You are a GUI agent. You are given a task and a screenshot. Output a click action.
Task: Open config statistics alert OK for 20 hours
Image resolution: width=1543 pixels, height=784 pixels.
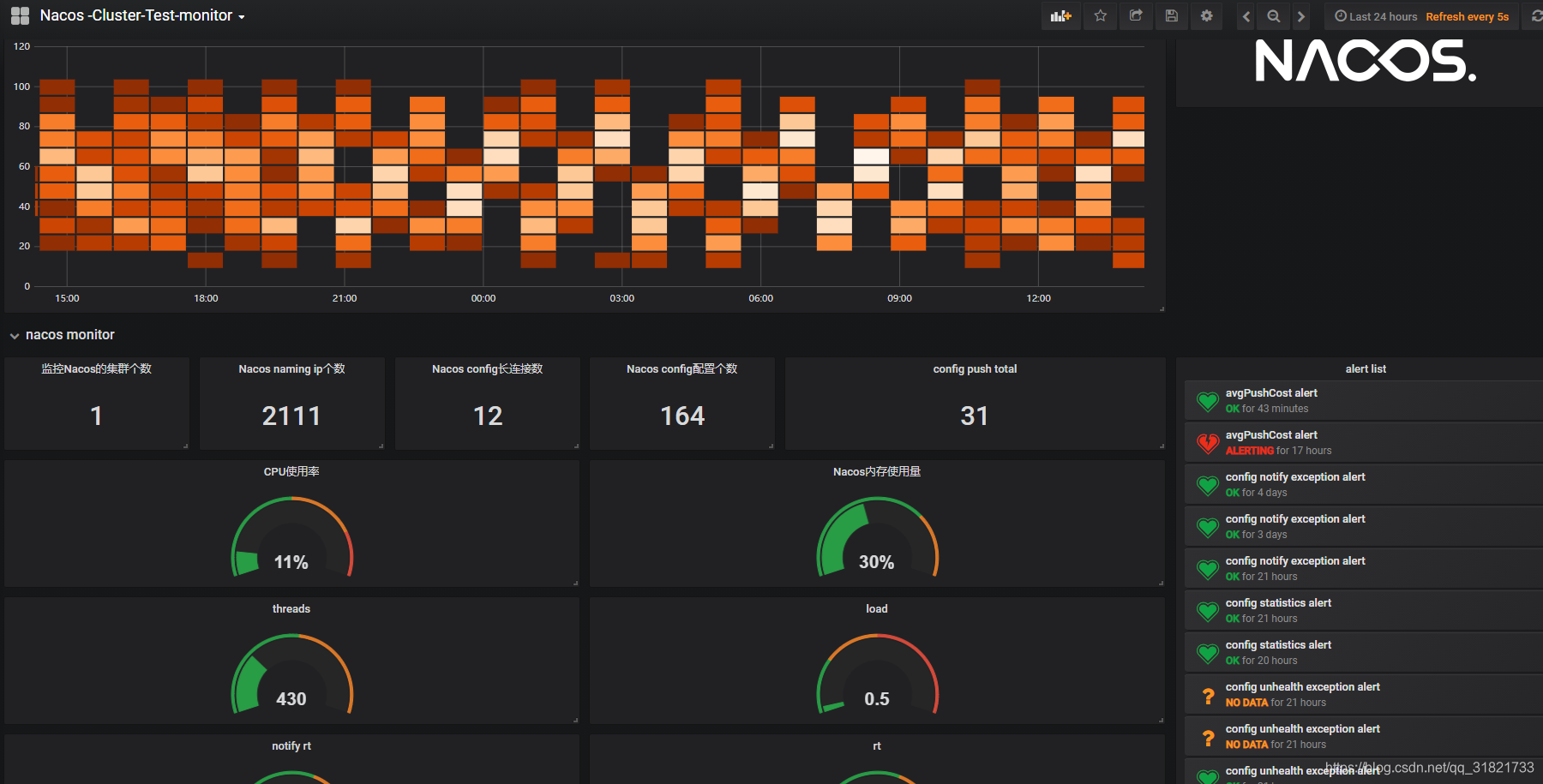click(1364, 652)
